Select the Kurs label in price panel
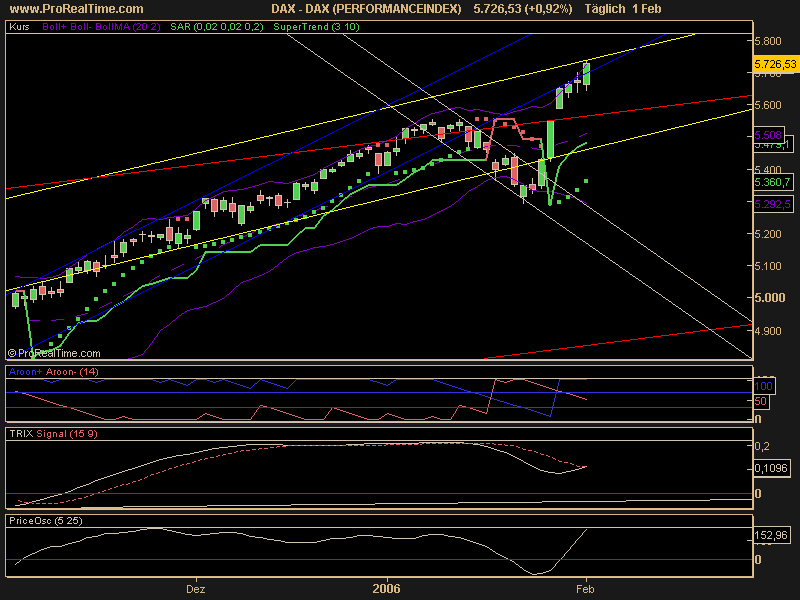 [19, 27]
